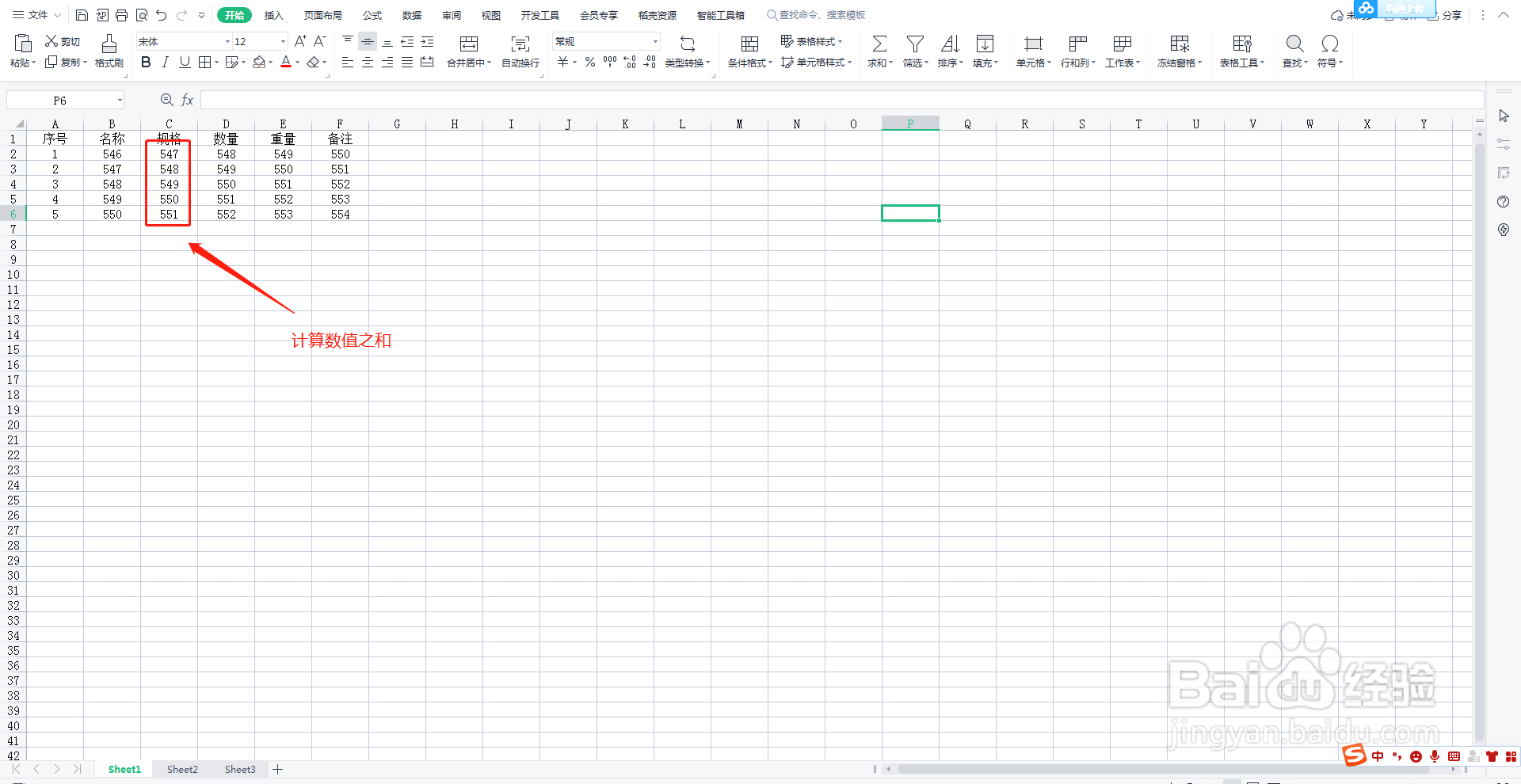Viewport: 1521px width, 784px height.
Task: Open the 公式 ribbon tab
Action: pyautogui.click(x=372, y=15)
